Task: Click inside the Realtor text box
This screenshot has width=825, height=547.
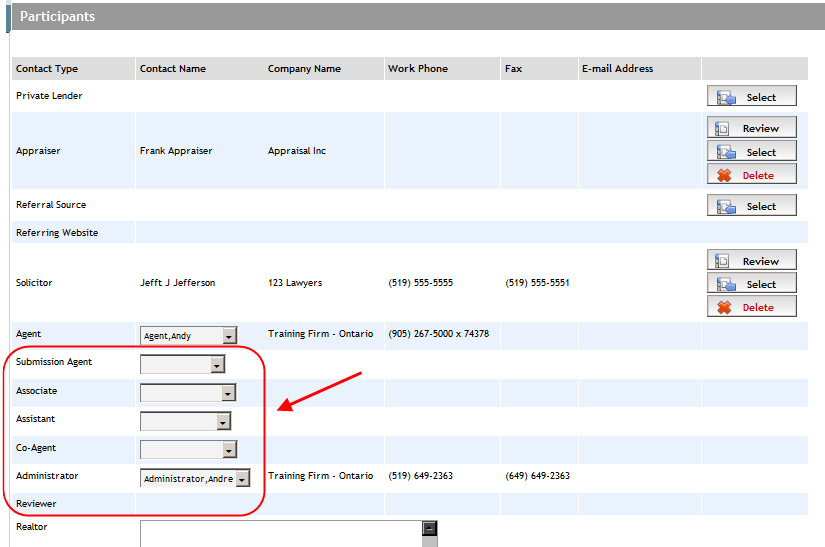Action: click(281, 534)
